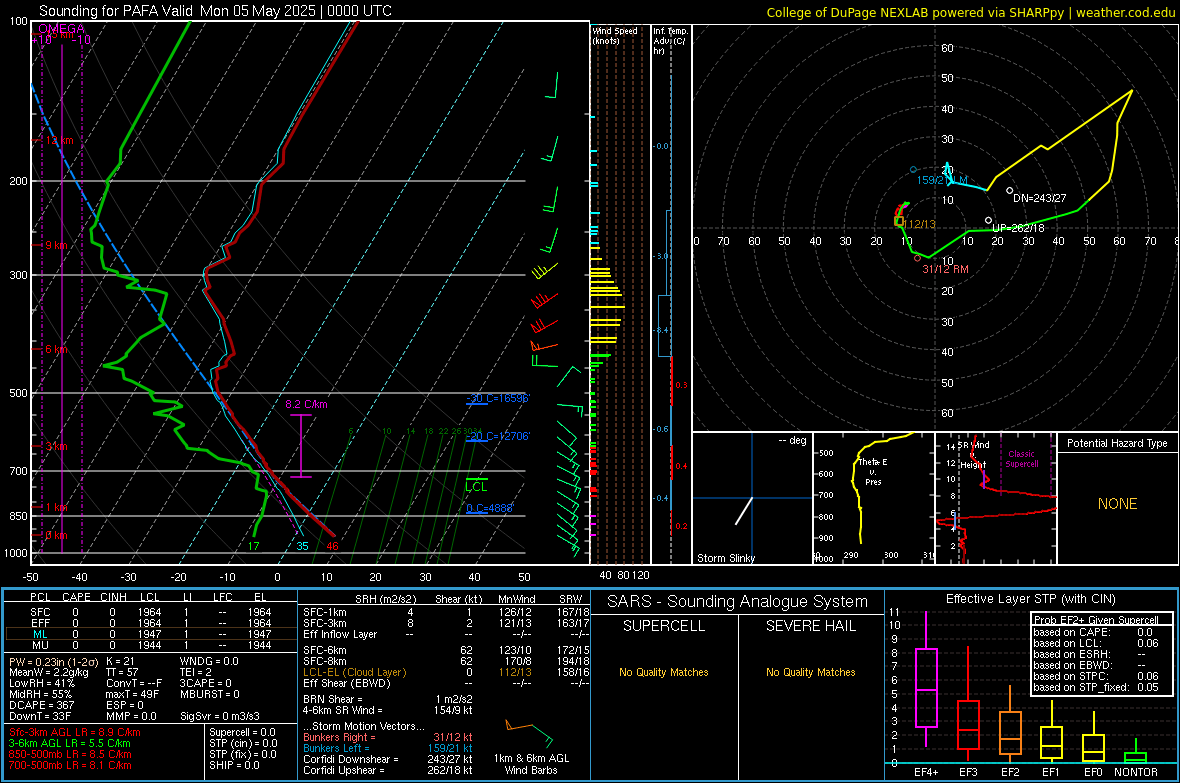Viewport: 1180px width, 783px height.
Task: Click the '9 km' height marker
Action: [x=57, y=245]
